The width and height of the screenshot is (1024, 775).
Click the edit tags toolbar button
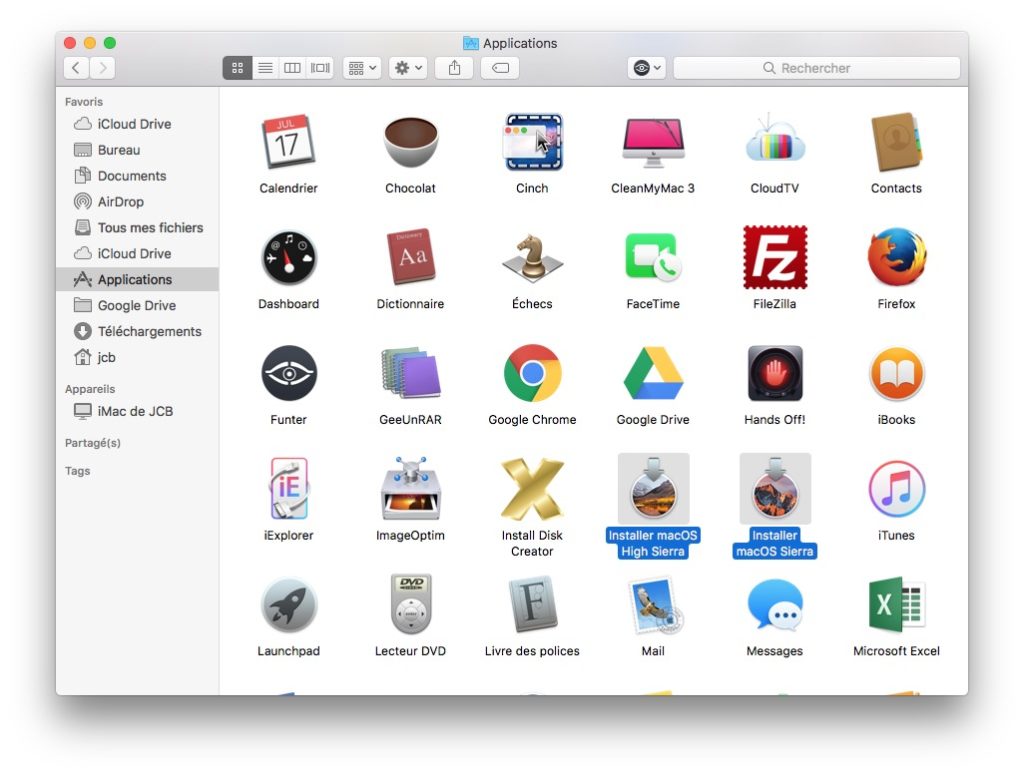(500, 68)
